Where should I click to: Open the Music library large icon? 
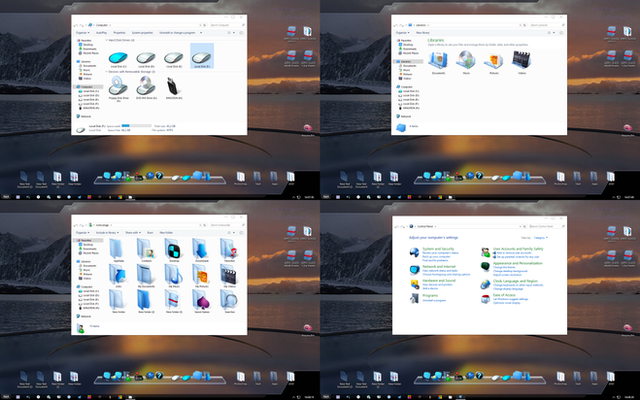click(x=466, y=60)
